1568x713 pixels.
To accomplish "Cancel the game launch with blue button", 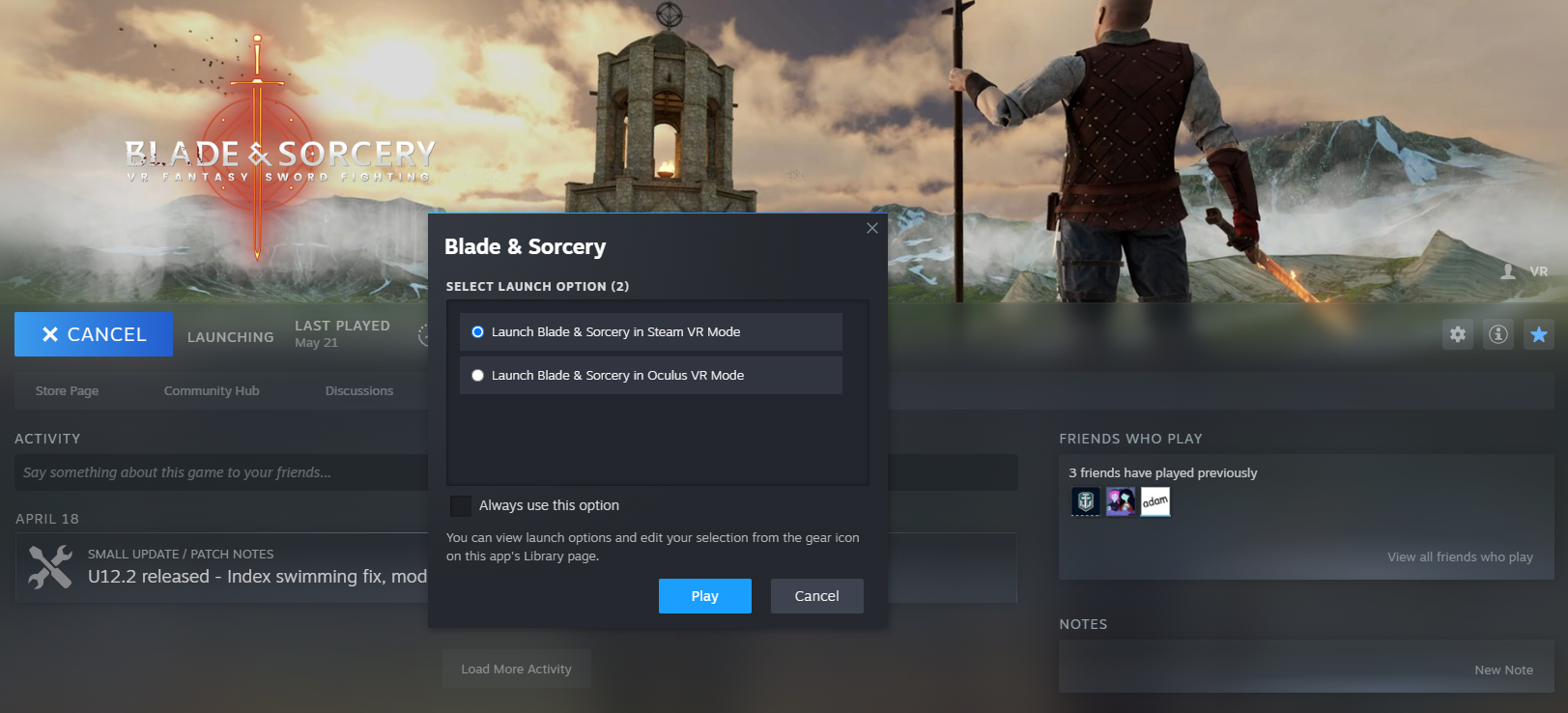I will [x=94, y=334].
